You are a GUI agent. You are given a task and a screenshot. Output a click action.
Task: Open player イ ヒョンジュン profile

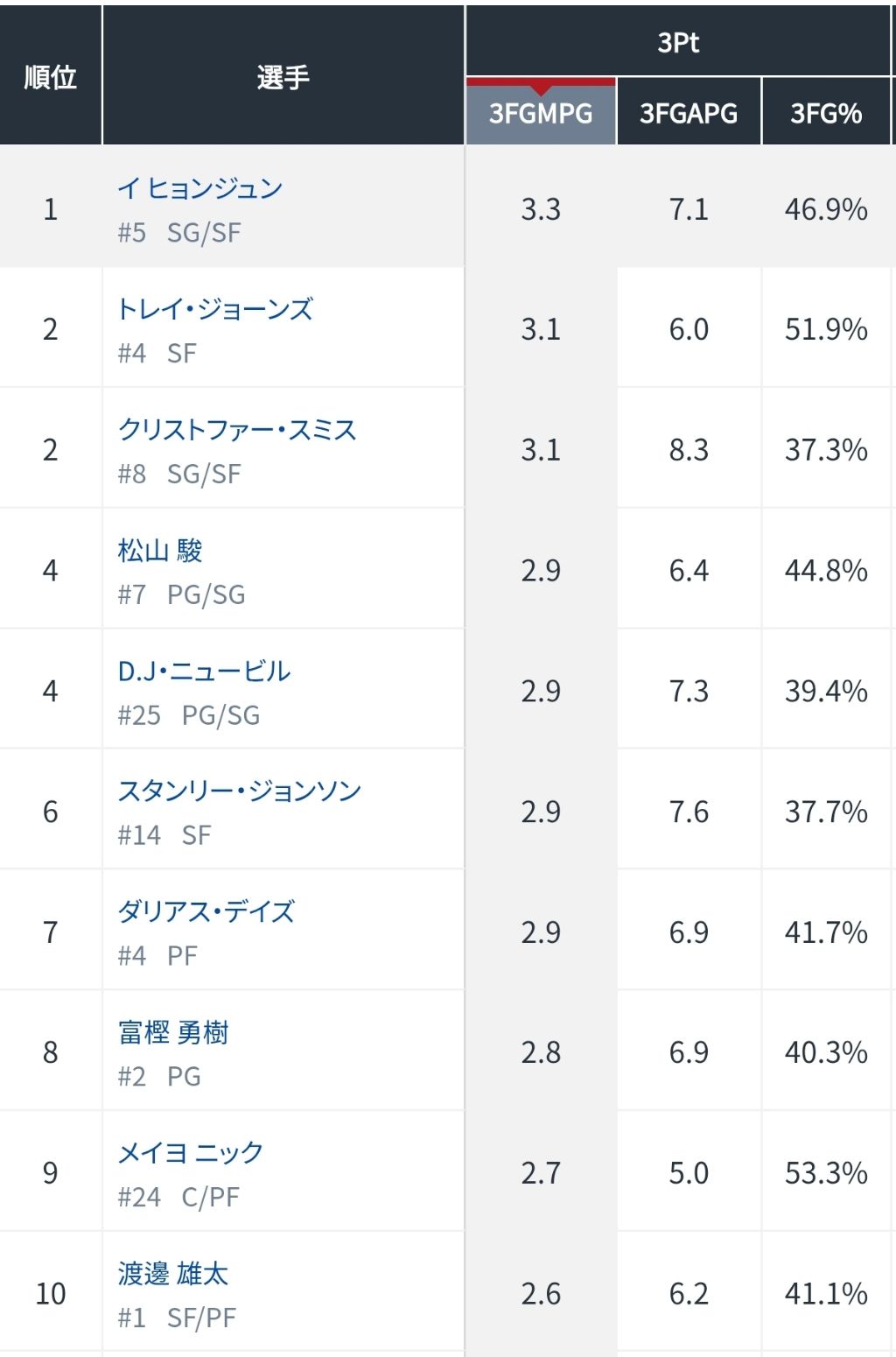click(x=200, y=188)
